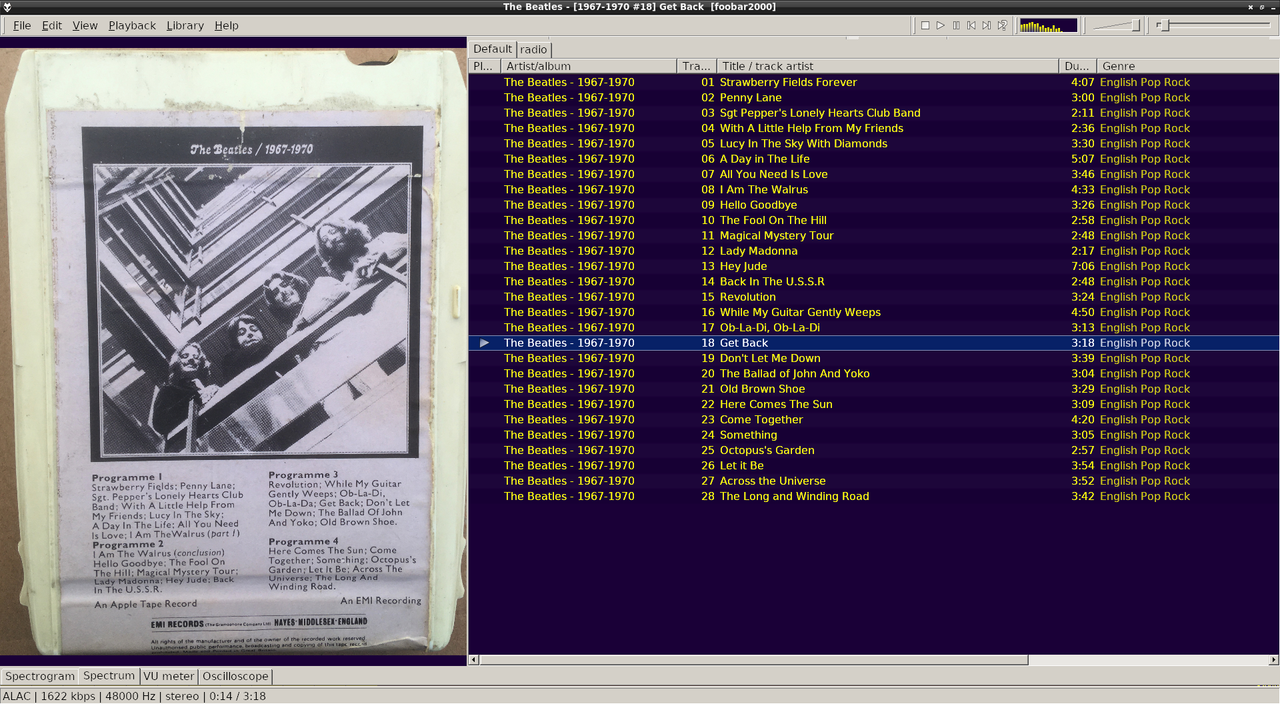The height and width of the screenshot is (704, 1280).
Task: Click the Beatles 1967-1970 album cover image
Action: click(233, 351)
